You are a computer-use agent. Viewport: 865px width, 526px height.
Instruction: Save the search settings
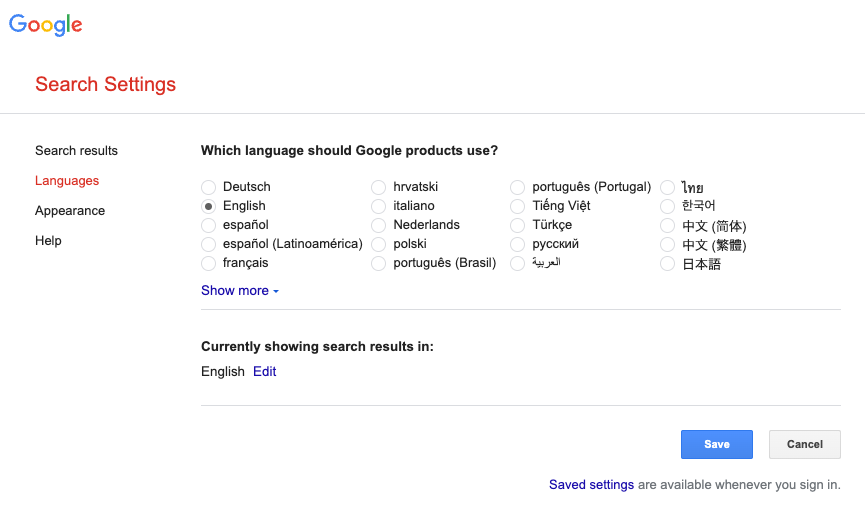click(x=717, y=444)
